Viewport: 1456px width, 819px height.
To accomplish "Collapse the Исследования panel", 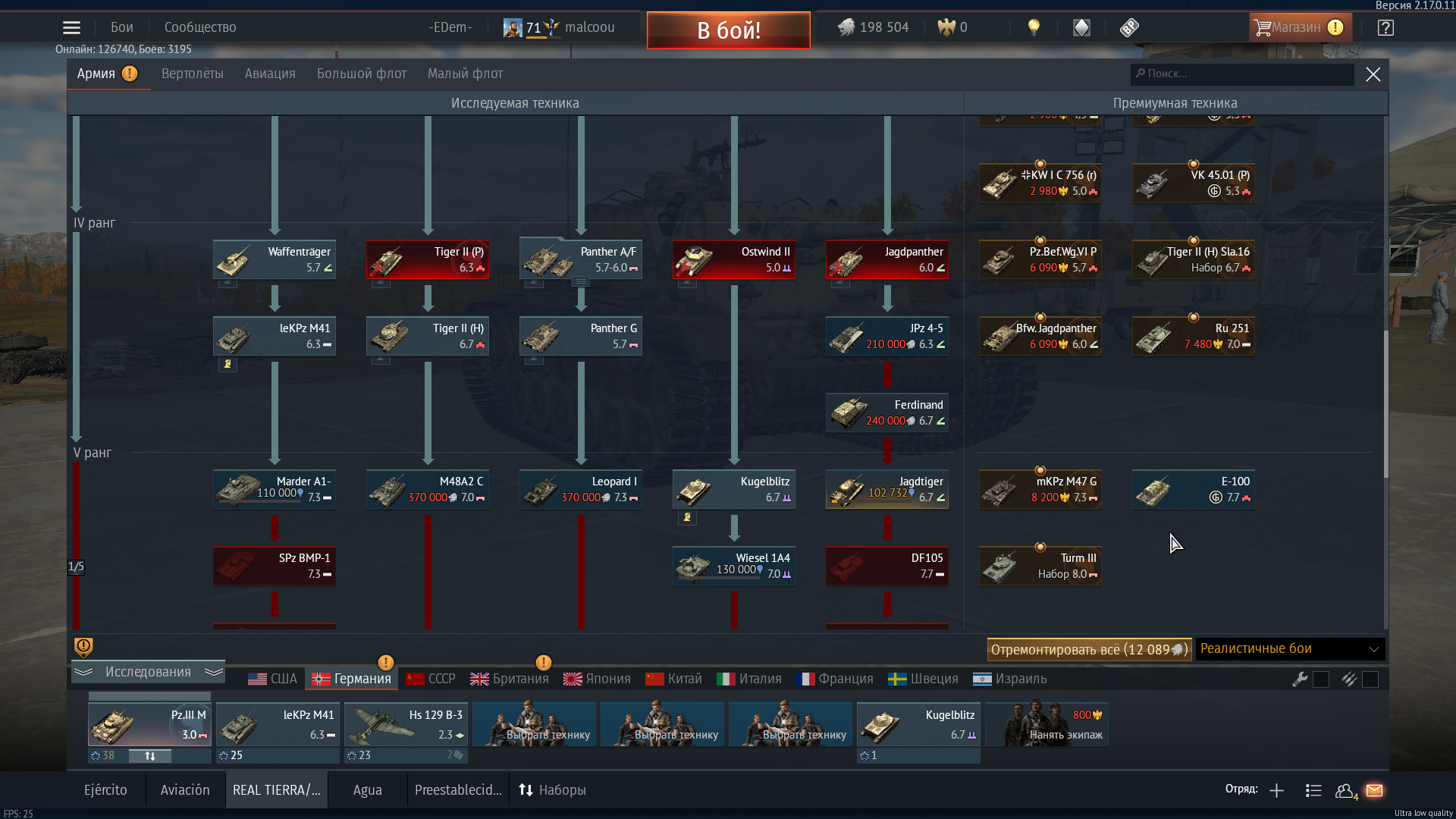I will point(148,672).
